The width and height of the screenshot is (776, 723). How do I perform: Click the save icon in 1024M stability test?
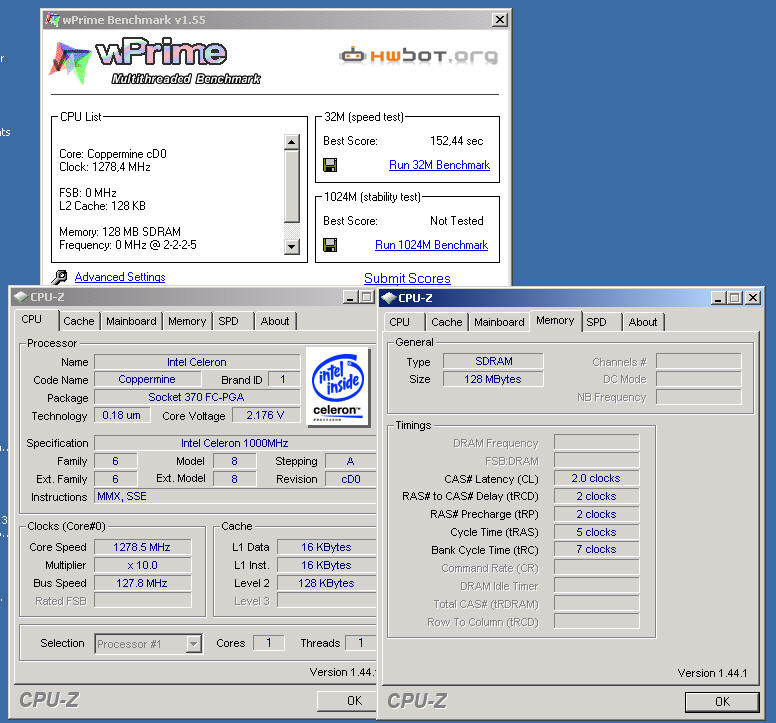coord(330,245)
